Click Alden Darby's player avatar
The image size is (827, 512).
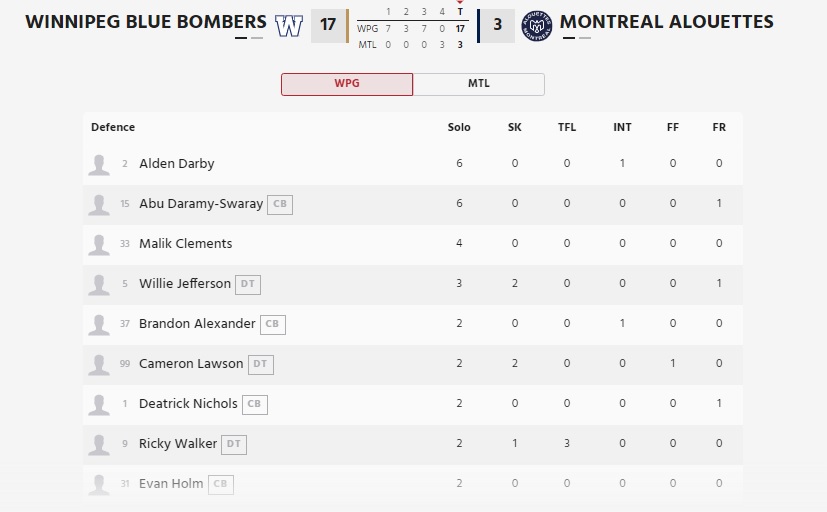[x=99, y=164]
